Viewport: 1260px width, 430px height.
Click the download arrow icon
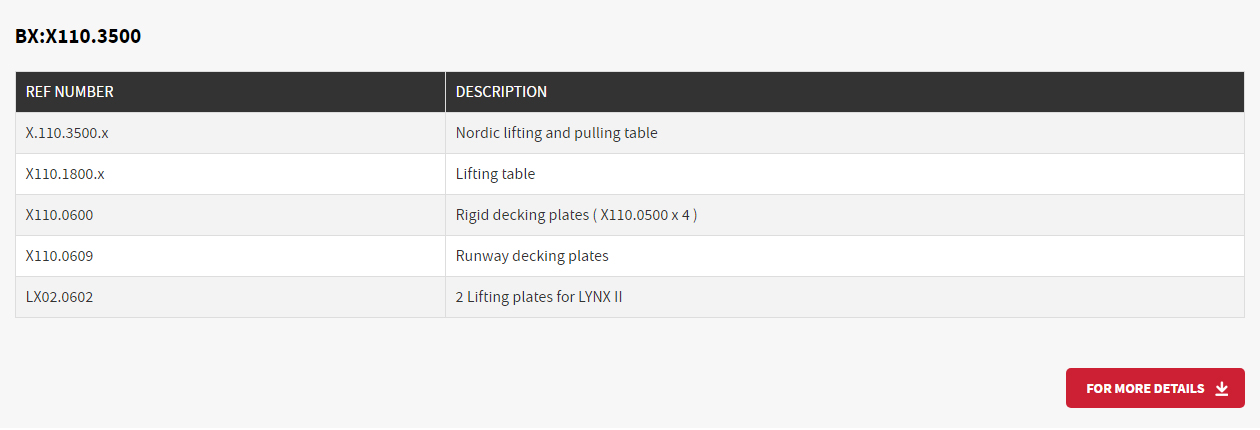[1221, 388]
